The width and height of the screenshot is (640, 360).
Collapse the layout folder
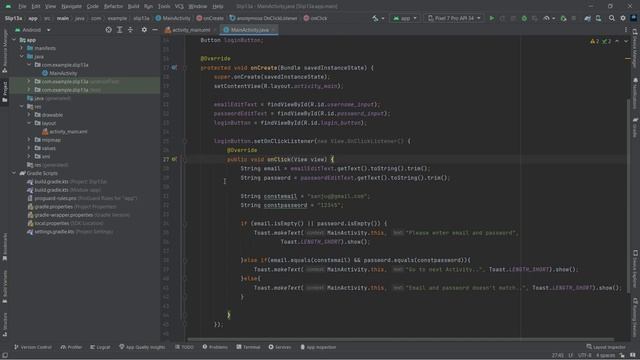(29, 123)
